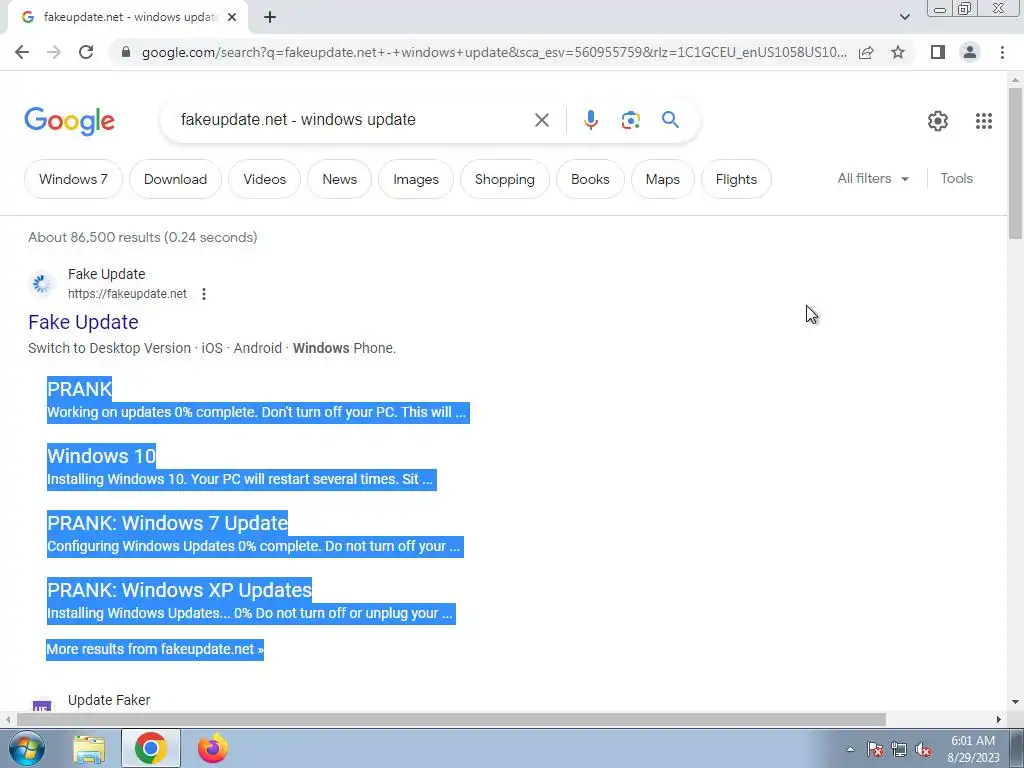Image resolution: width=1024 pixels, height=768 pixels.
Task: Expand the All filters dropdown
Action: pyautogui.click(x=873, y=178)
